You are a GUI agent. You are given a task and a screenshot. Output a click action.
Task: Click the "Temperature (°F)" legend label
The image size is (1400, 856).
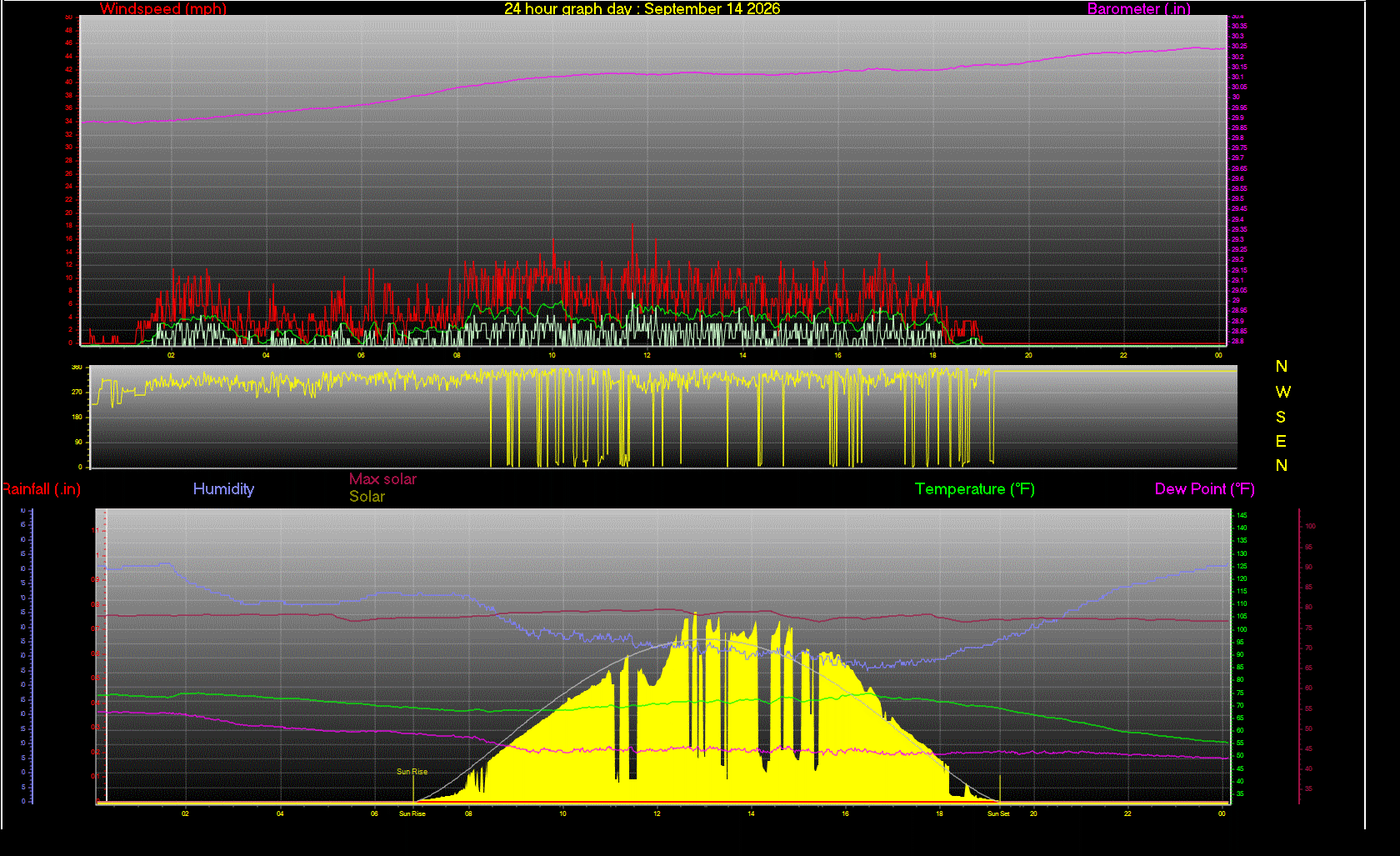coord(975,489)
